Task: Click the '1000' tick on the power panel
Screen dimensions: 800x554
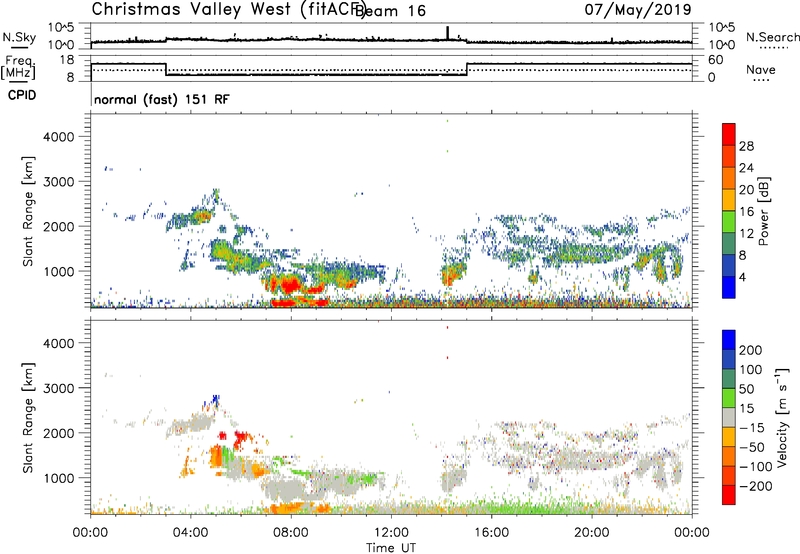Action: [x=59, y=271]
